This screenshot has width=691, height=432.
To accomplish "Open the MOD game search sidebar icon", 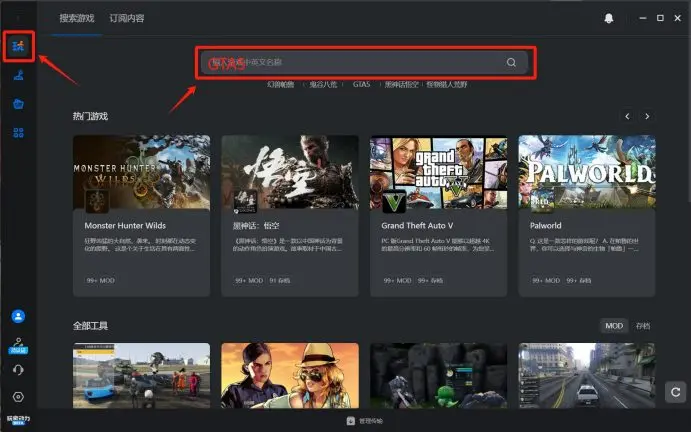I will 18,45.
